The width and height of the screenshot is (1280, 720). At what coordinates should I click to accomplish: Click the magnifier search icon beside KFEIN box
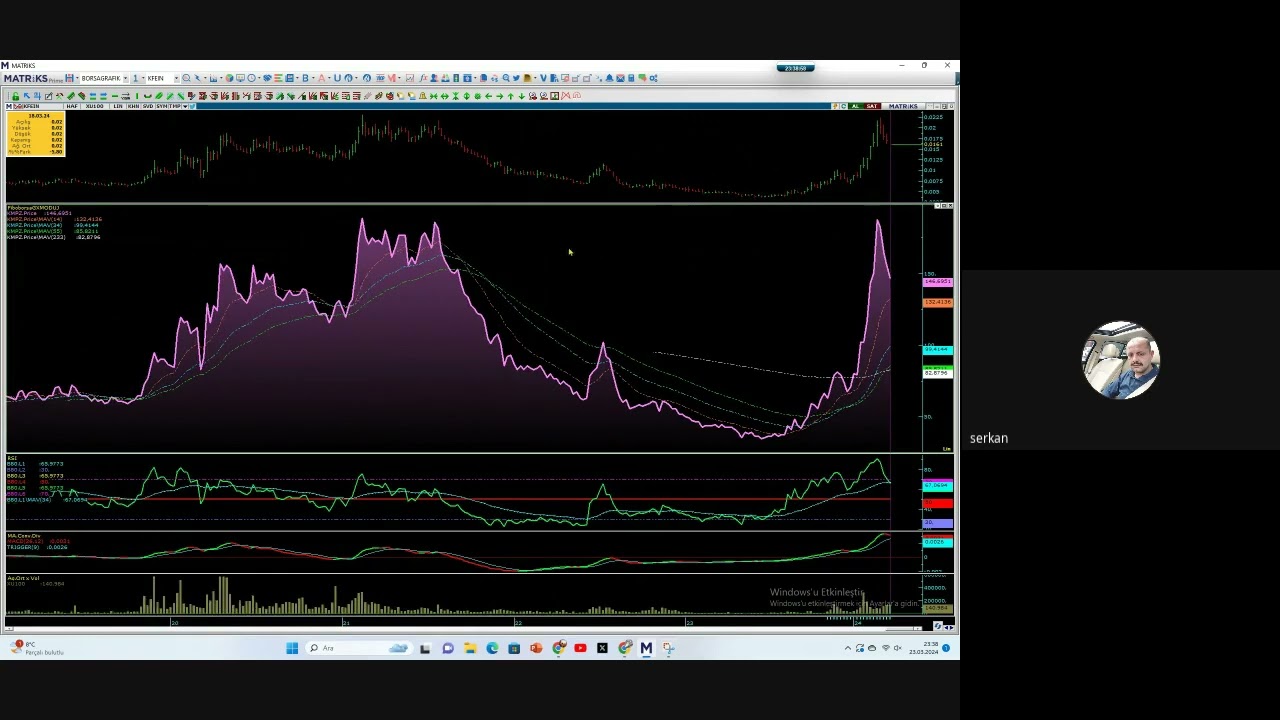[186, 78]
